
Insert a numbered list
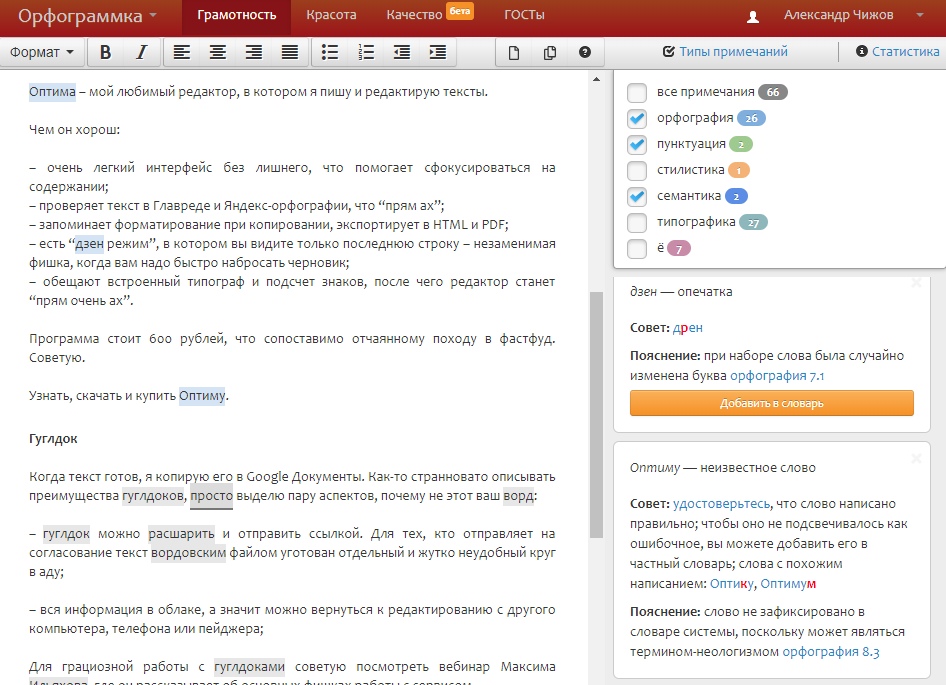pyautogui.click(x=366, y=53)
